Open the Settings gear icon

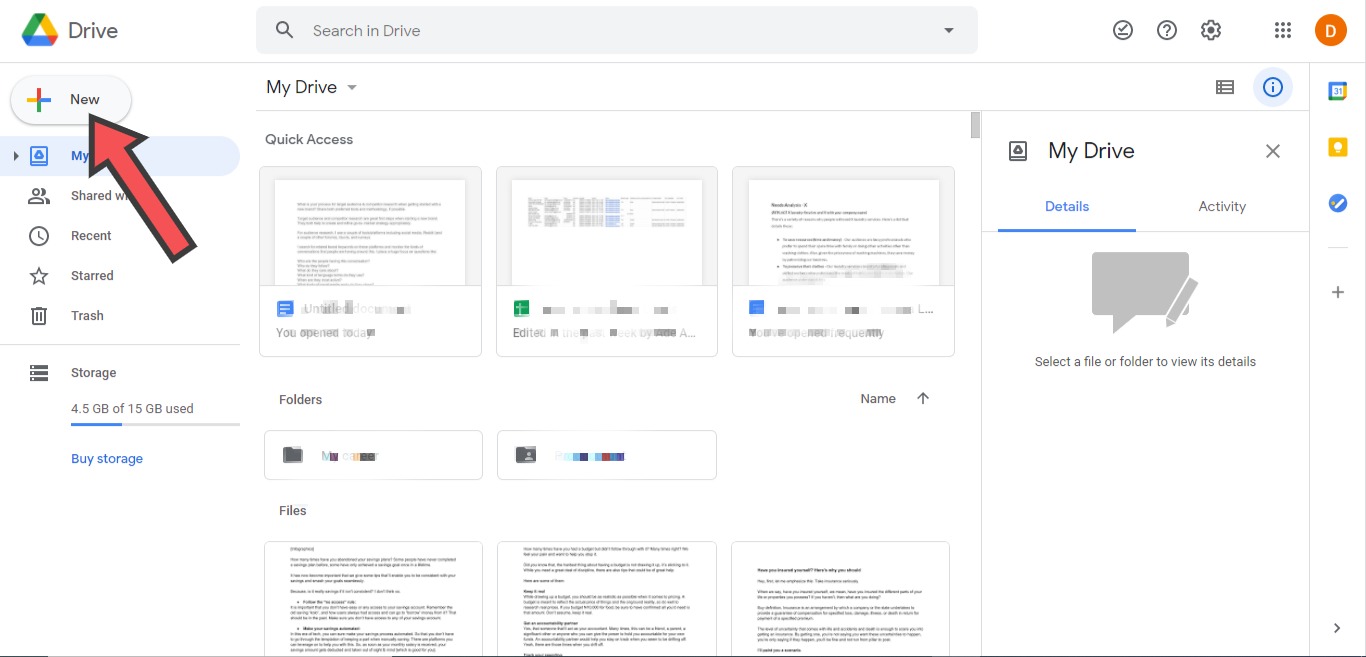point(1211,31)
